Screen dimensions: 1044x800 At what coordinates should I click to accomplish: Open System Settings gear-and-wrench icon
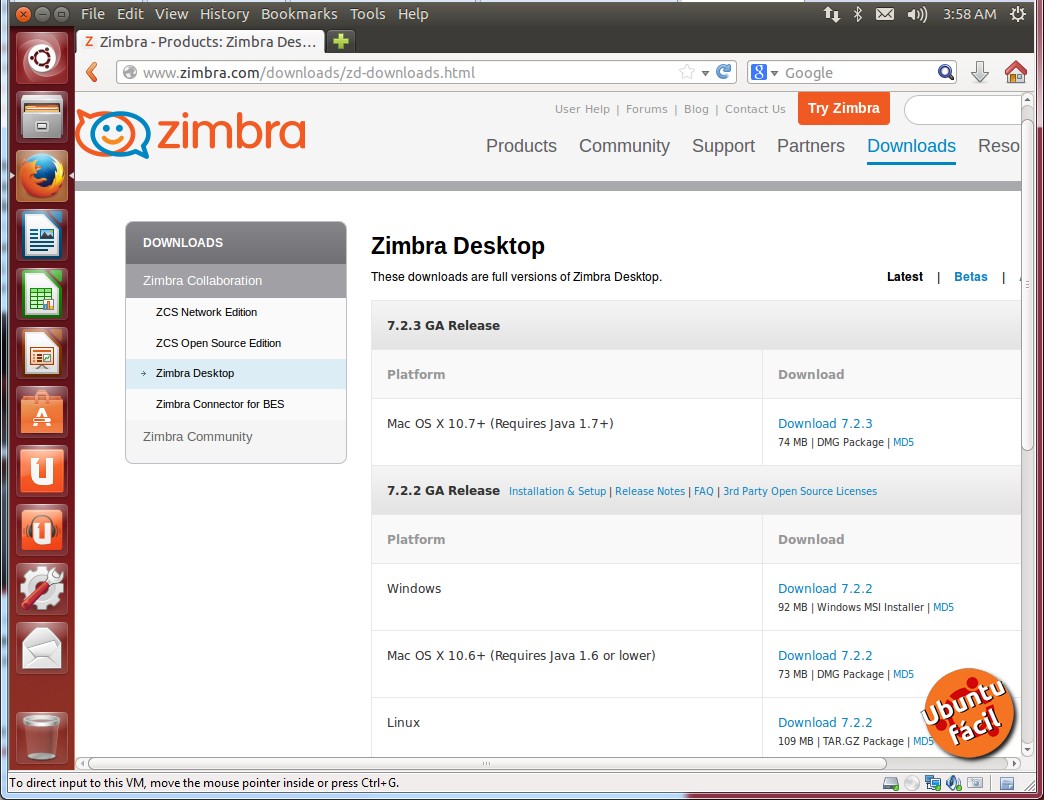coord(42,588)
